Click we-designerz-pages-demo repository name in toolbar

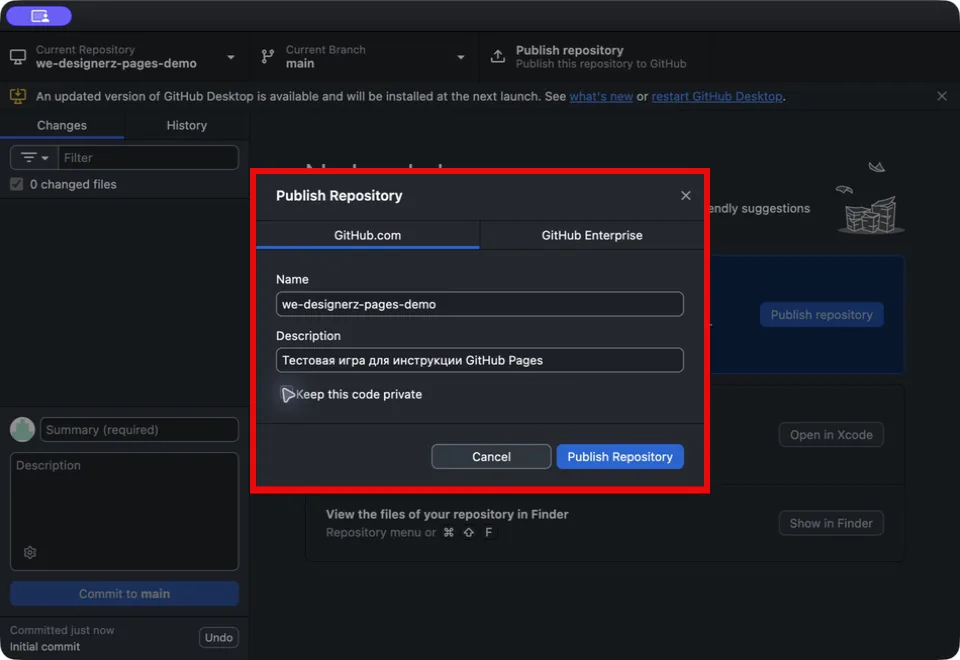click(116, 64)
